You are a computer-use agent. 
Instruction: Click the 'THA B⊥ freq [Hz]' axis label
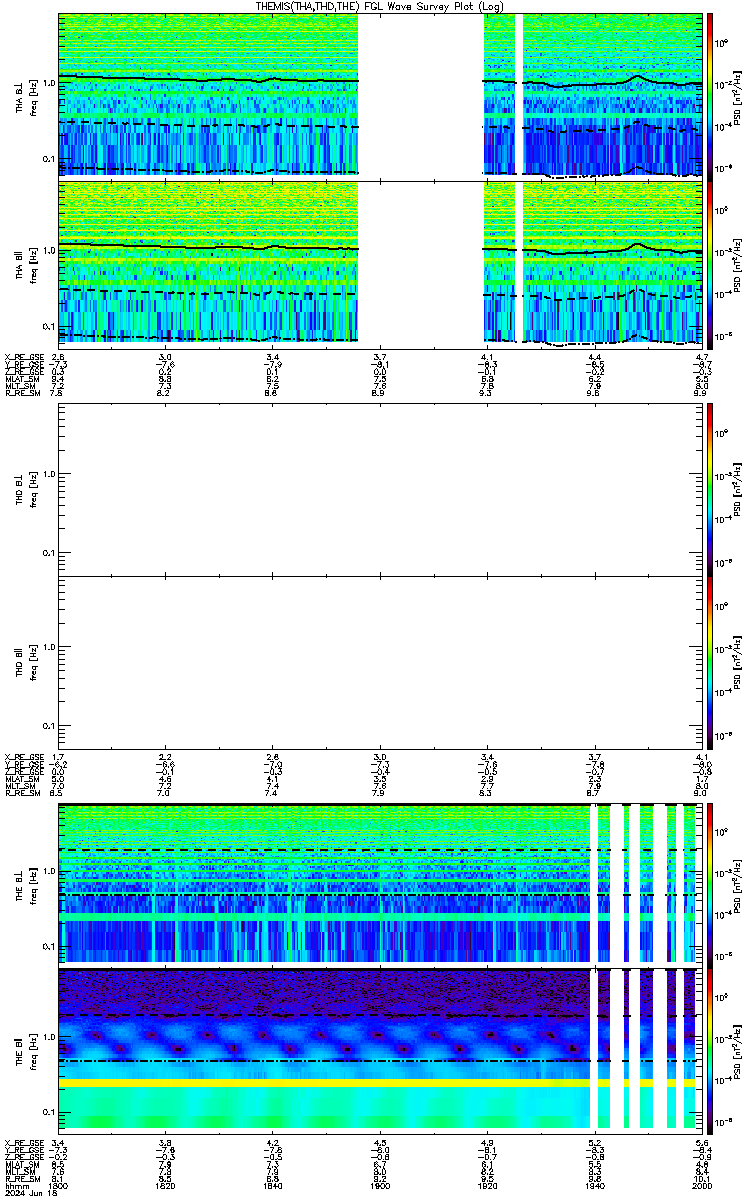tap(25, 96)
